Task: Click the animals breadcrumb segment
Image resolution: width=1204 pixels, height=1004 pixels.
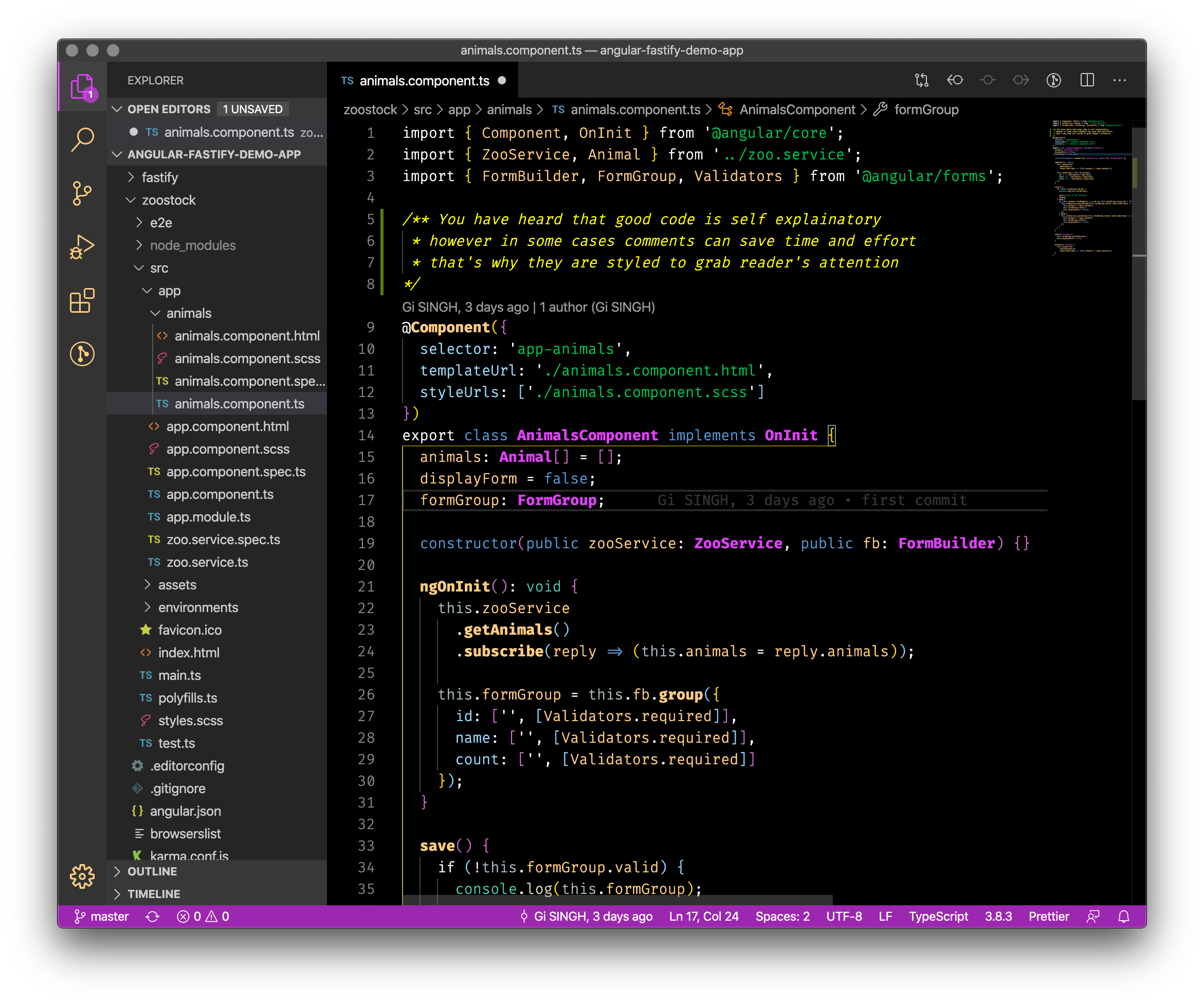Action: (x=509, y=110)
